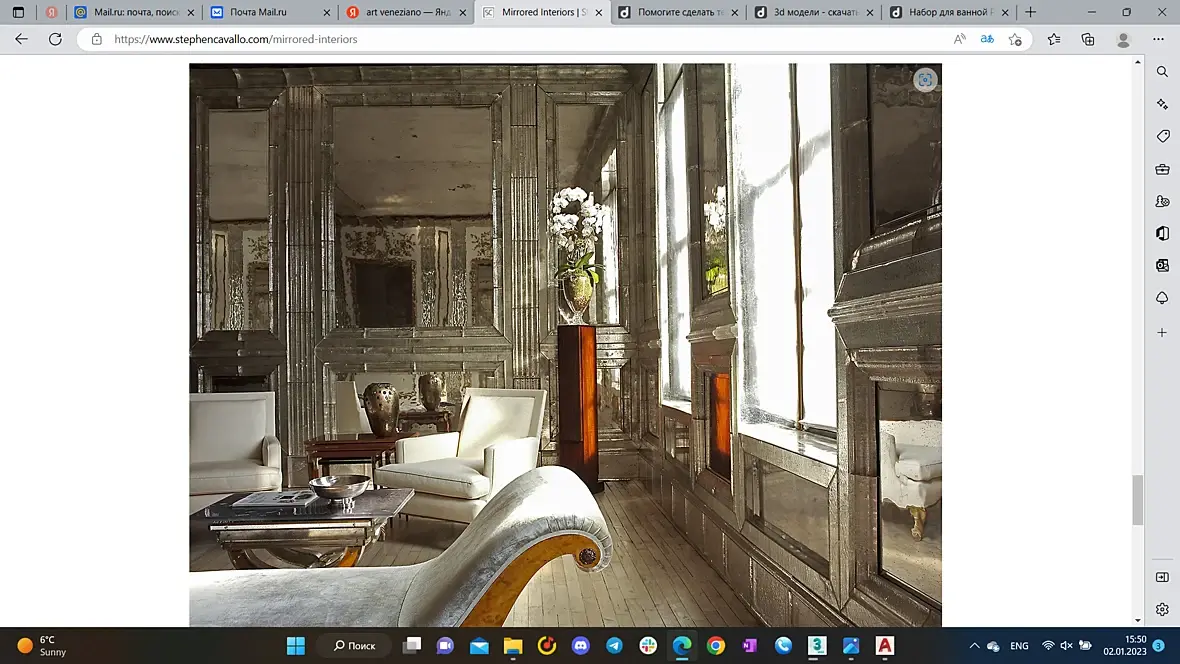Open Read Aloud in the address bar
This screenshot has height=664, width=1180.
point(960,39)
